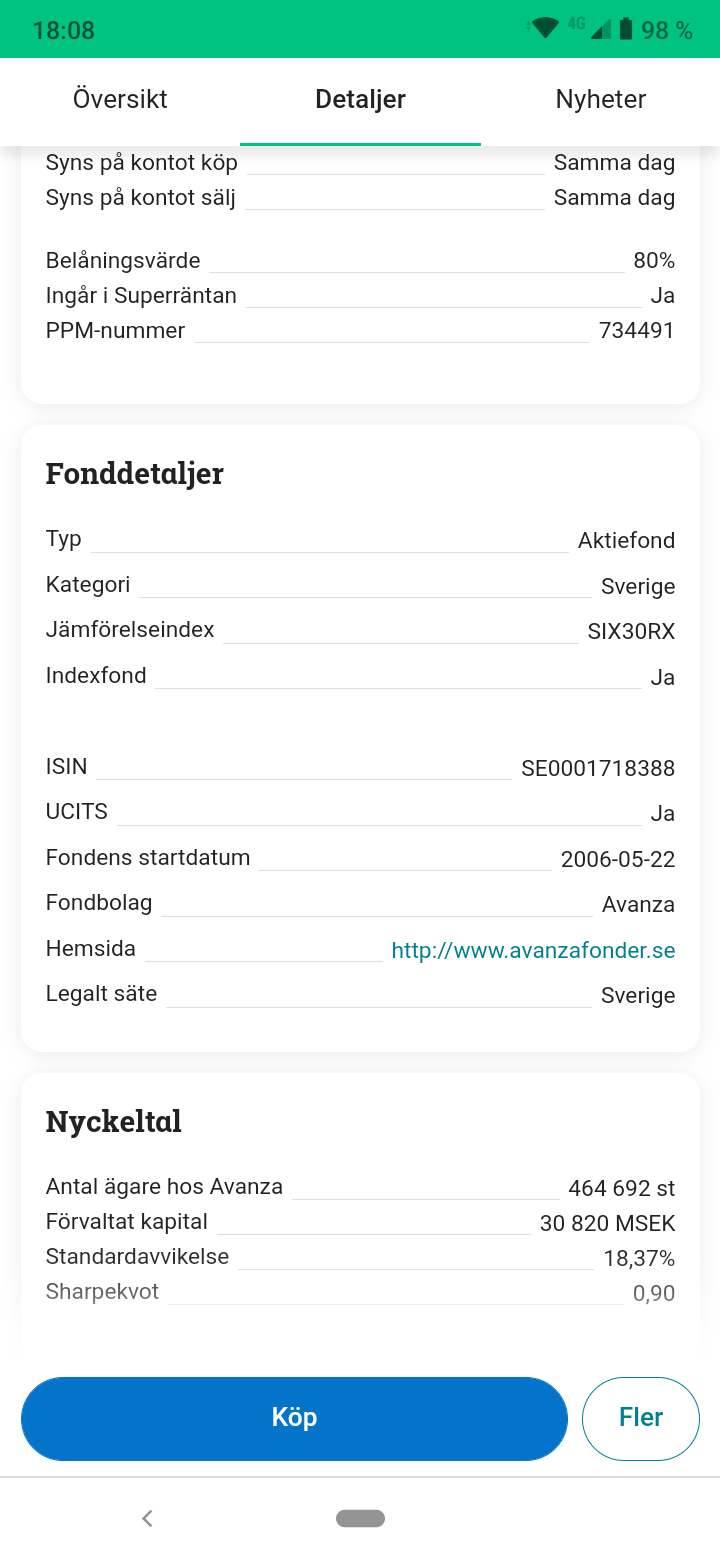
Task: Select the Detaljer tab
Action: click(x=360, y=99)
